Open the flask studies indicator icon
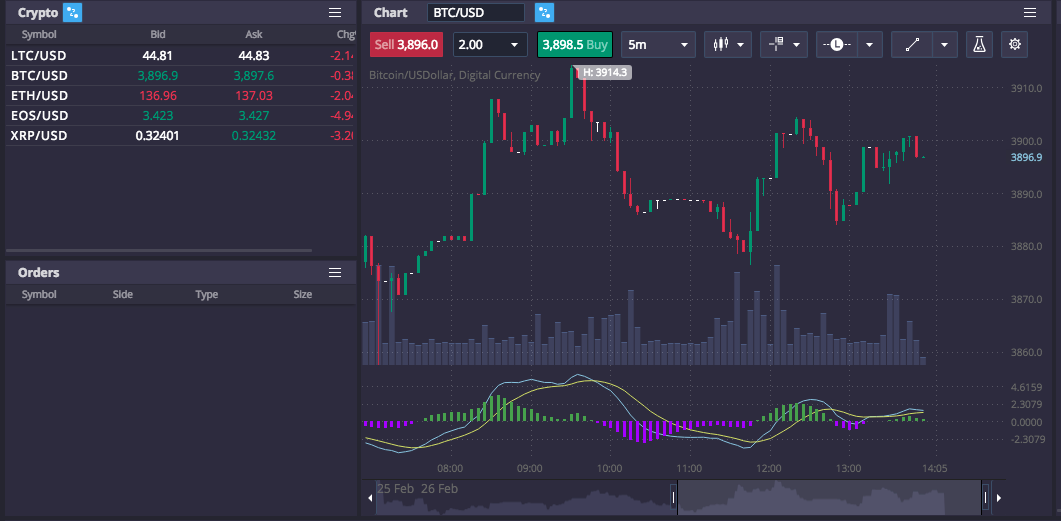1061x521 pixels. (x=979, y=45)
